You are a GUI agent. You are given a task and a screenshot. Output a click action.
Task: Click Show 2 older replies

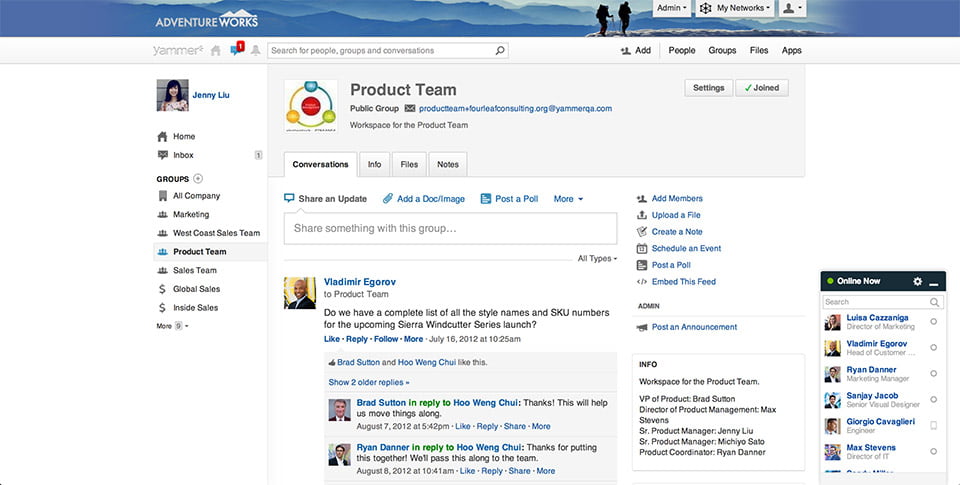pyautogui.click(x=369, y=382)
